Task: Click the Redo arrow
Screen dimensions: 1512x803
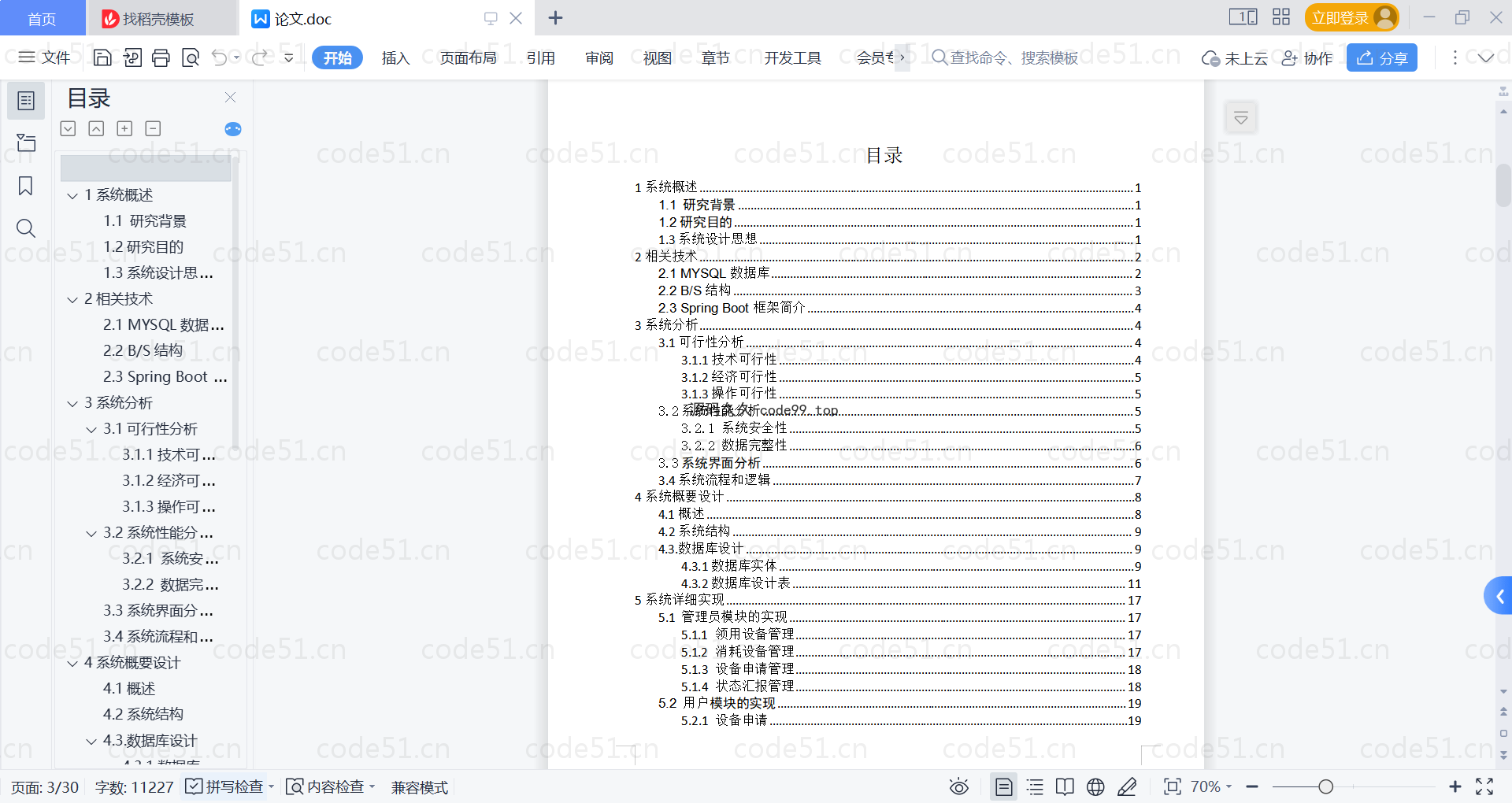Action: [x=260, y=57]
